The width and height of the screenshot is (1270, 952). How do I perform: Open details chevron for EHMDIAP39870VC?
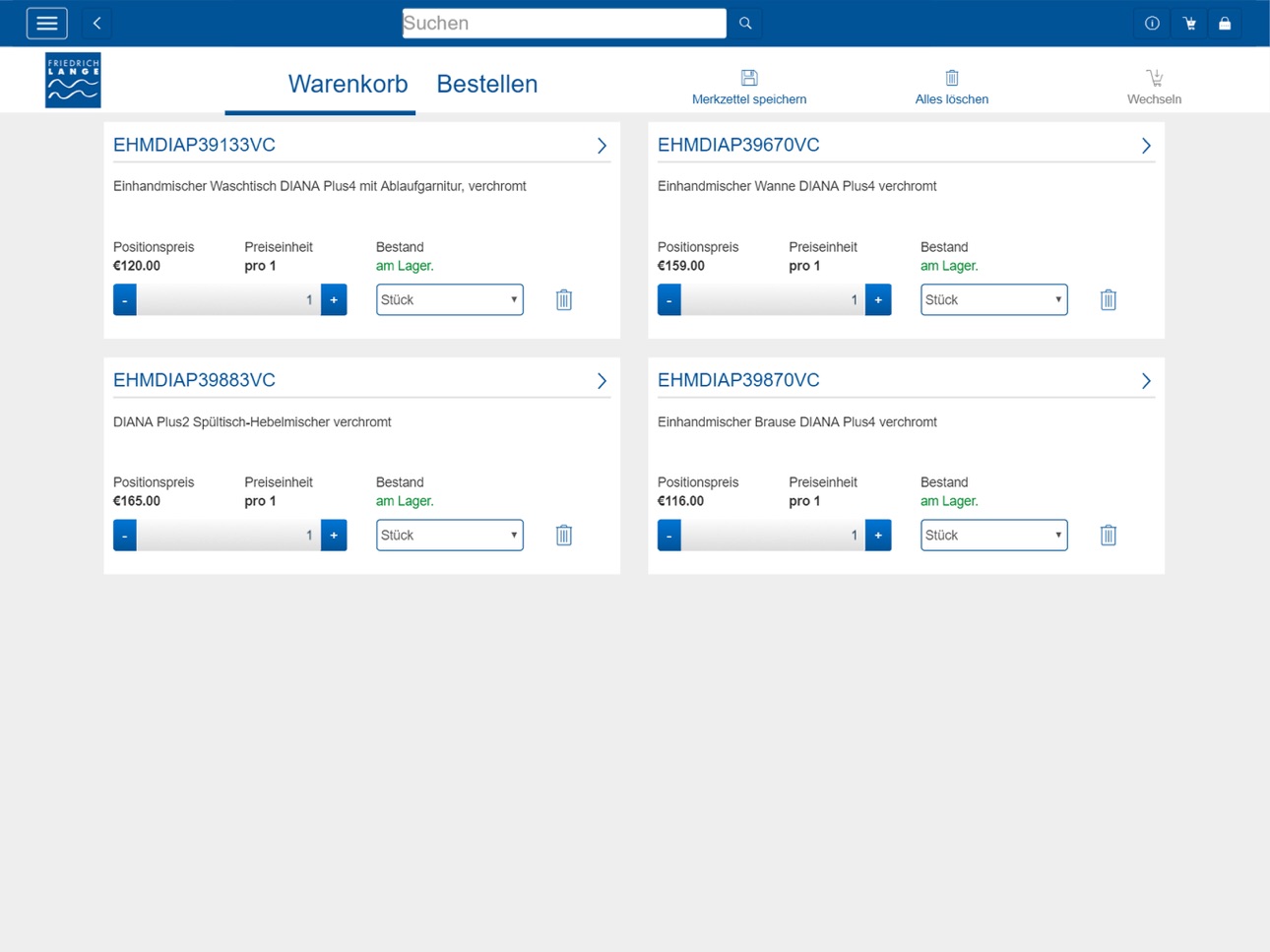point(1146,381)
